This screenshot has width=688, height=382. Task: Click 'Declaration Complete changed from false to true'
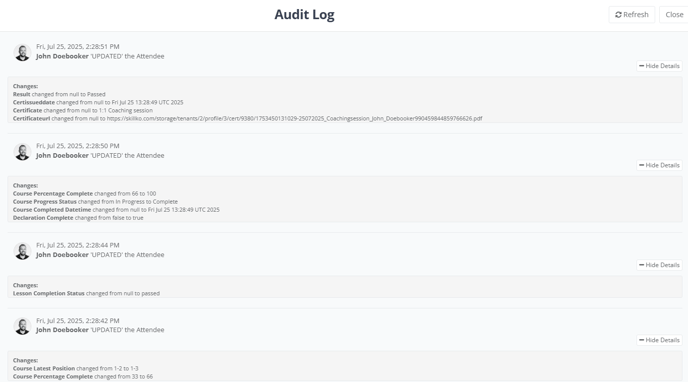78,218
